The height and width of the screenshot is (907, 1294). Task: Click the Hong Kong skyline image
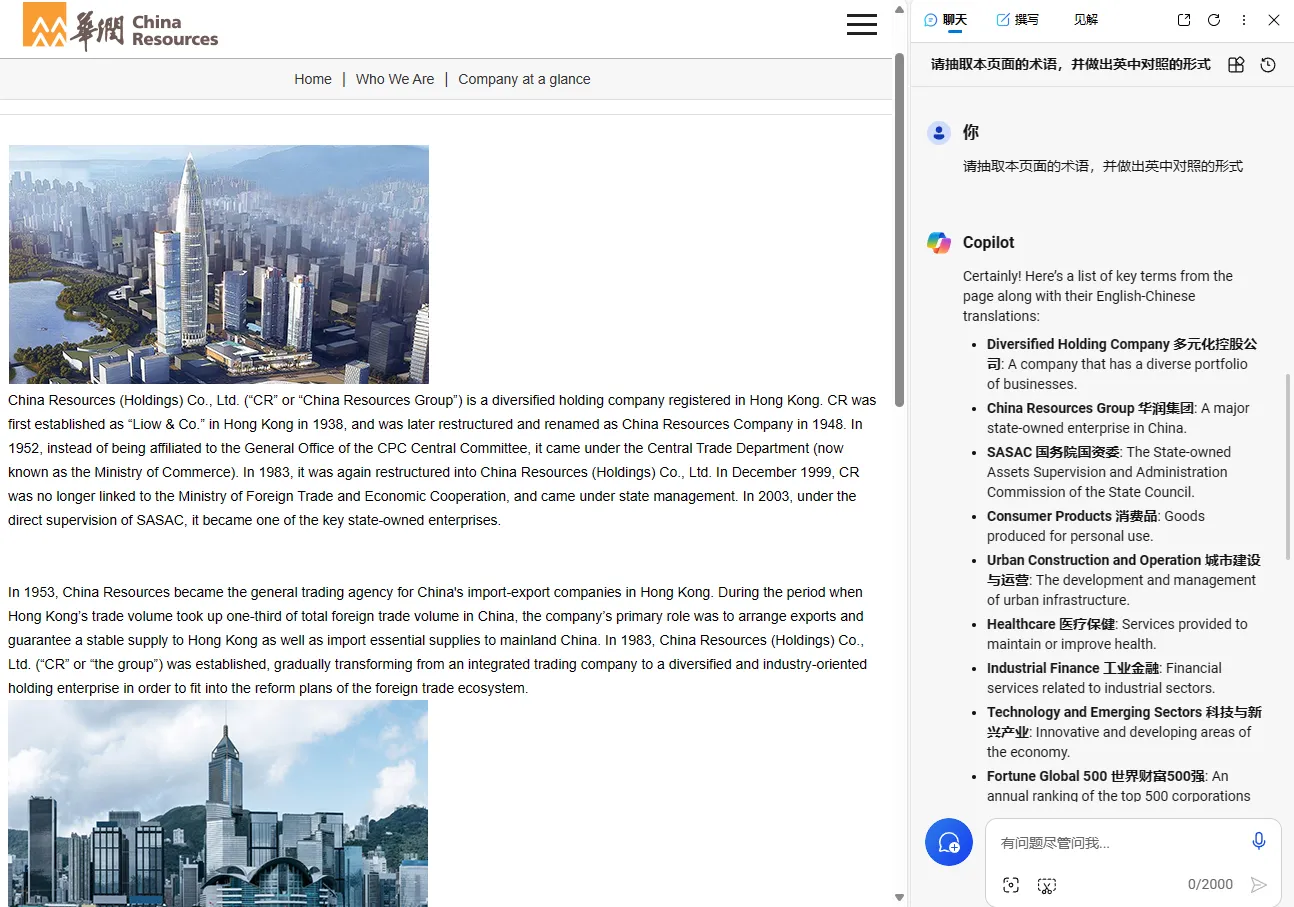point(218,803)
